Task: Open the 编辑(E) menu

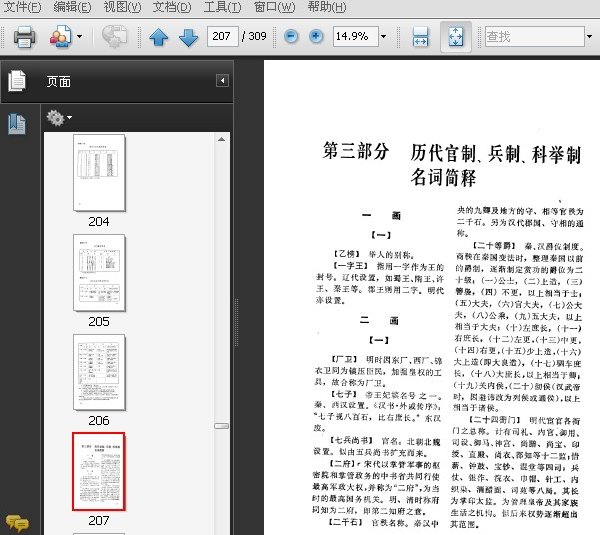Action: (x=72, y=7)
